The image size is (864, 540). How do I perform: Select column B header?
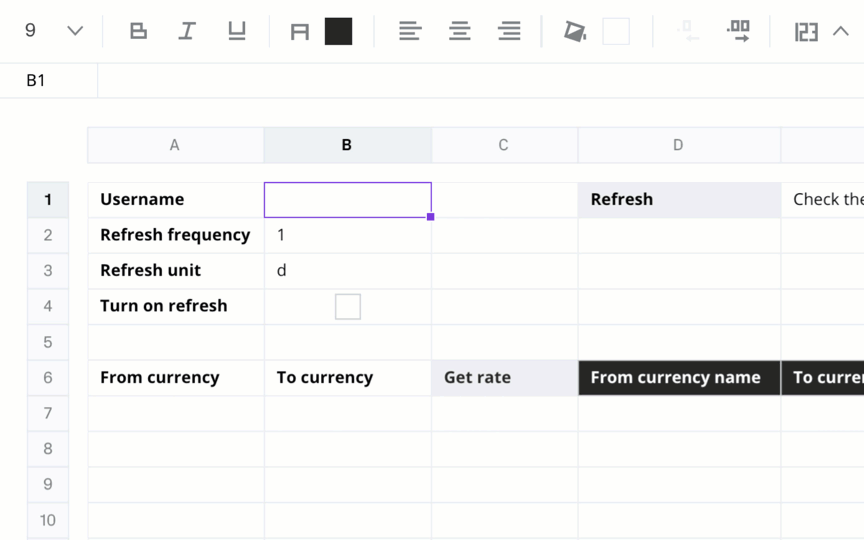tap(347, 145)
